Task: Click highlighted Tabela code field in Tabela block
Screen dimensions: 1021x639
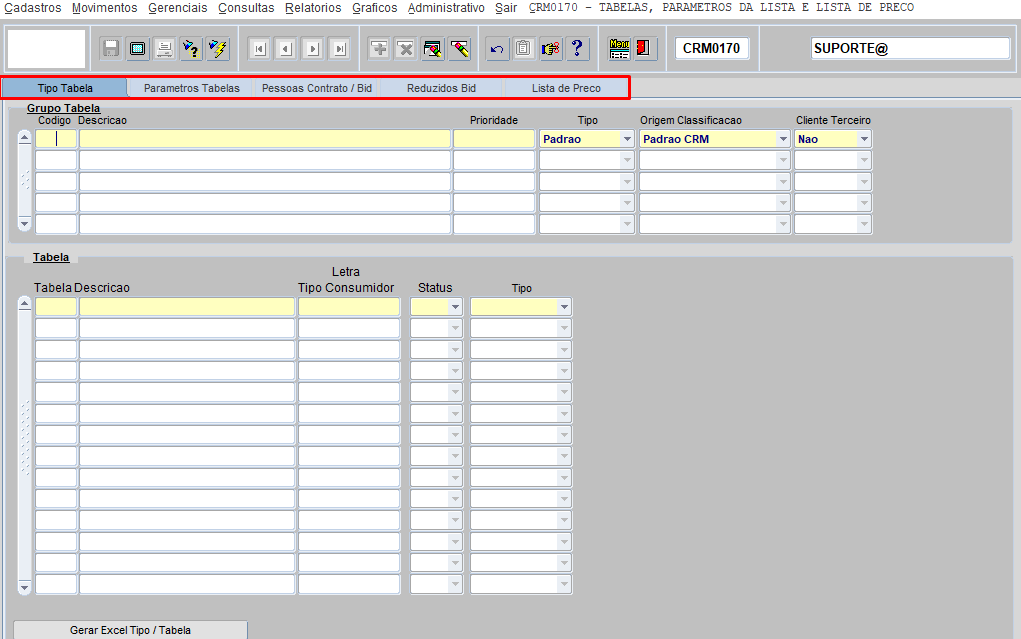Action: click(56, 307)
